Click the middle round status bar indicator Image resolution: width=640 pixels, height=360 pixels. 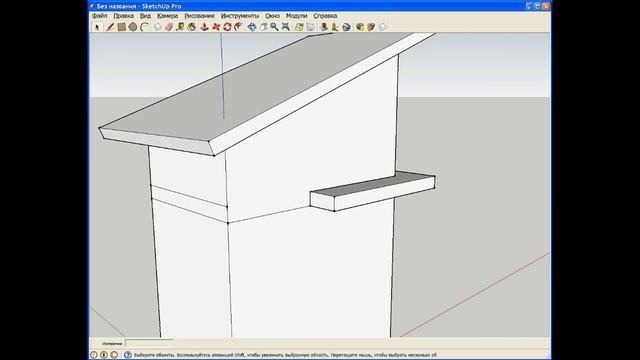click(x=104, y=355)
